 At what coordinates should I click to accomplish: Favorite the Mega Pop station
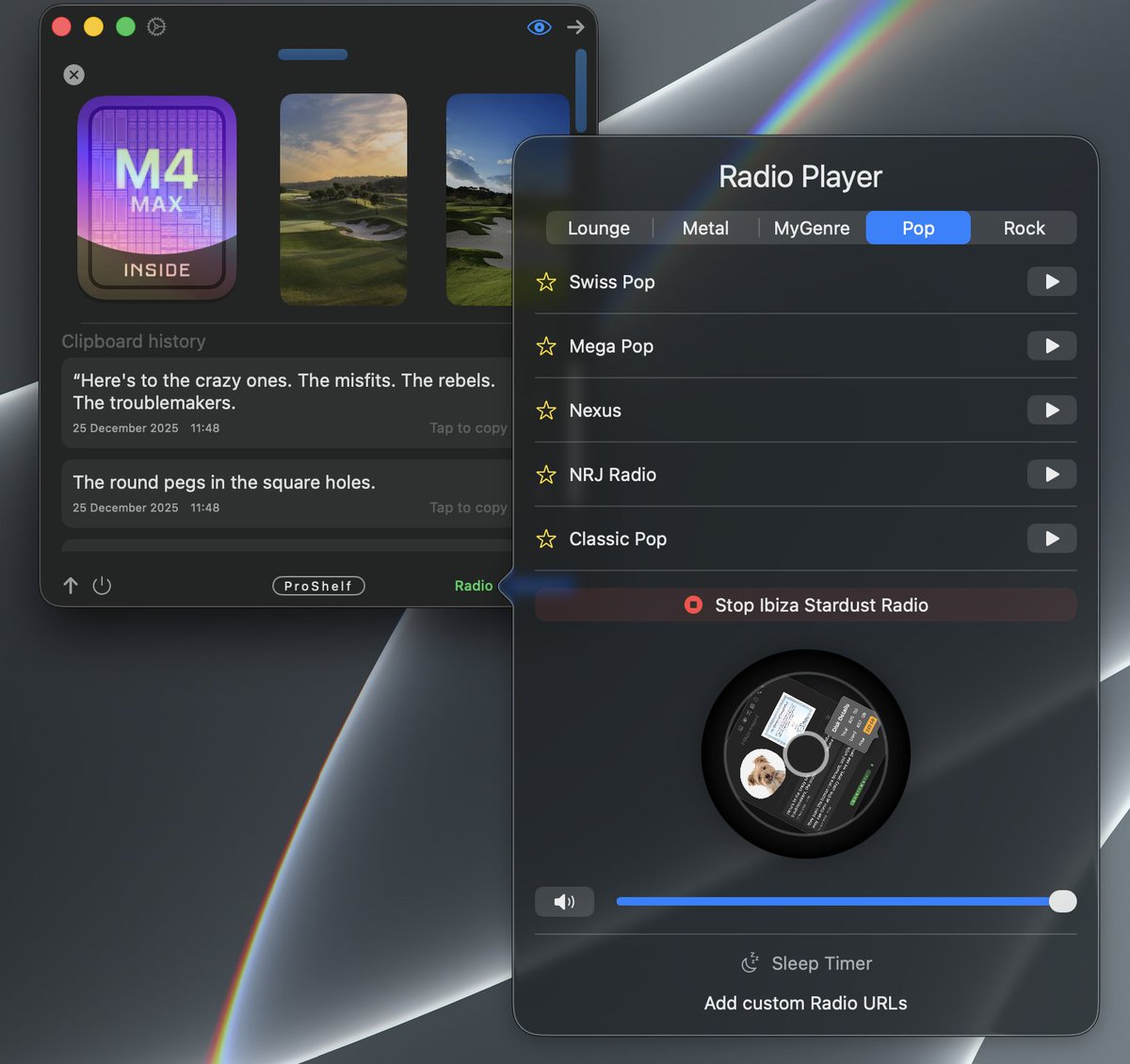pyautogui.click(x=546, y=347)
